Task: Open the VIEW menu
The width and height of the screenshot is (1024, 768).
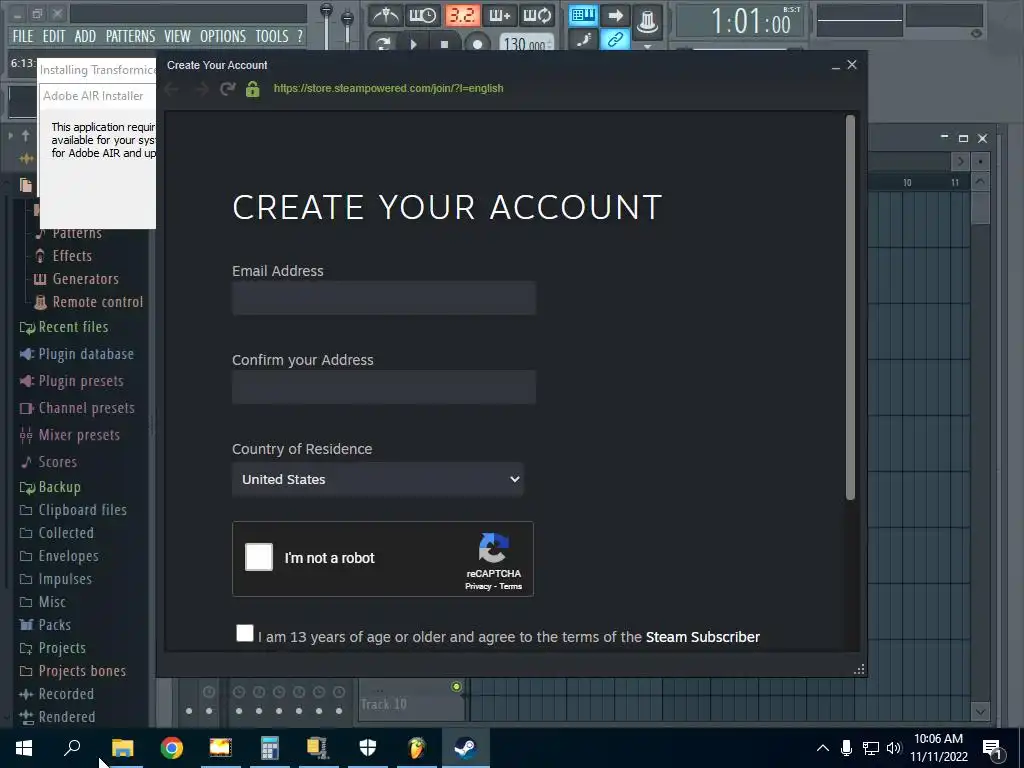Action: [x=177, y=36]
